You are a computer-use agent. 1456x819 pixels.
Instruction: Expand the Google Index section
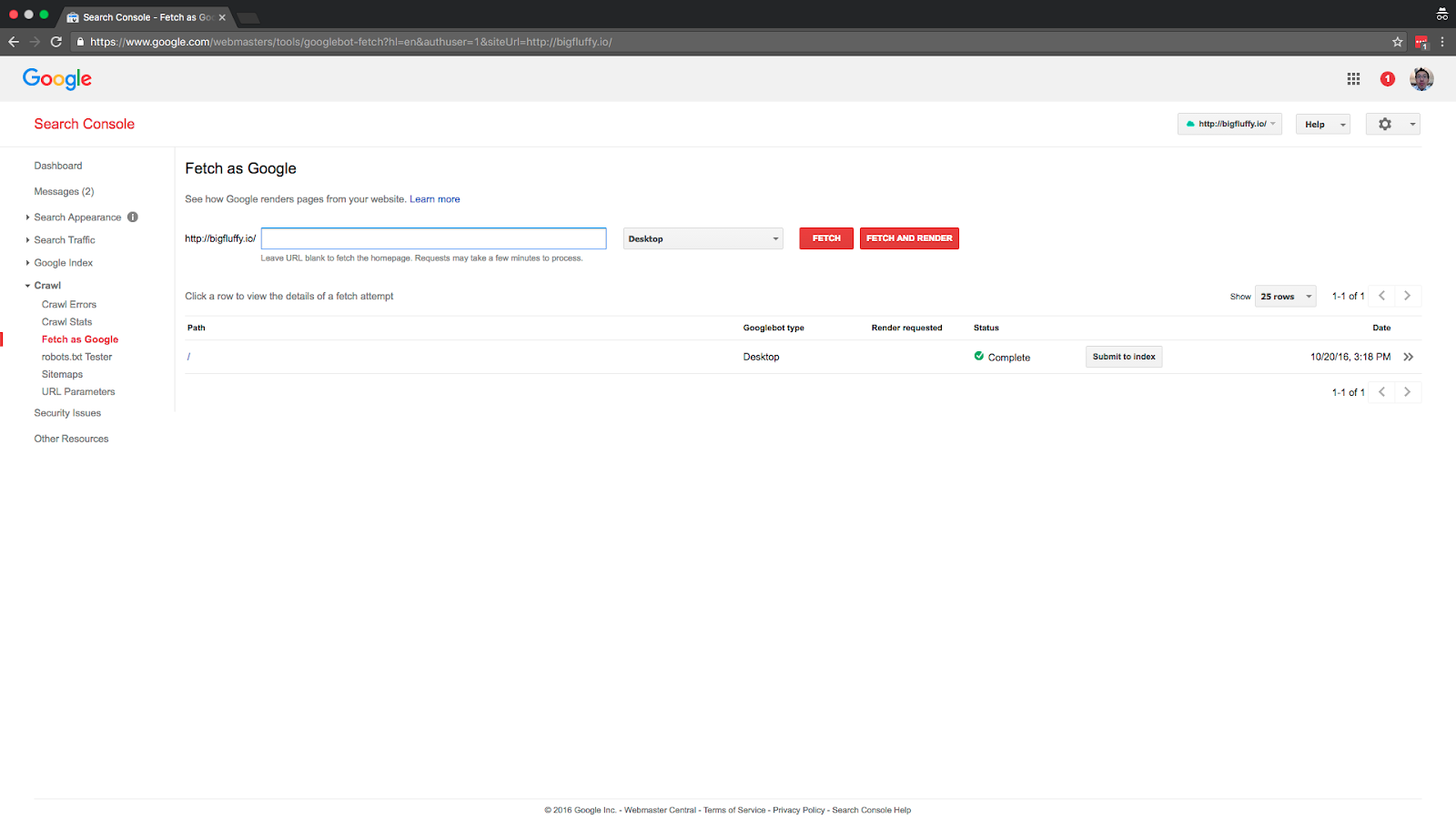(28, 263)
